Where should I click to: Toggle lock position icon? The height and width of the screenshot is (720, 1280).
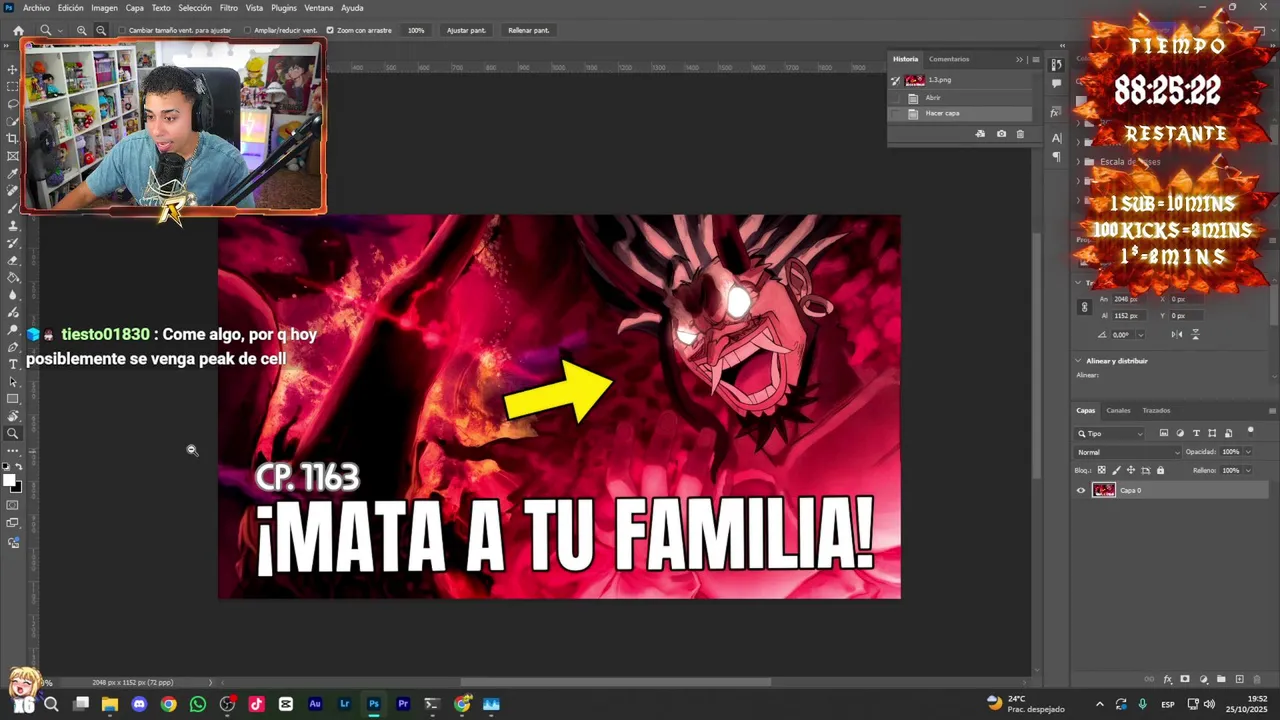tap(1131, 470)
